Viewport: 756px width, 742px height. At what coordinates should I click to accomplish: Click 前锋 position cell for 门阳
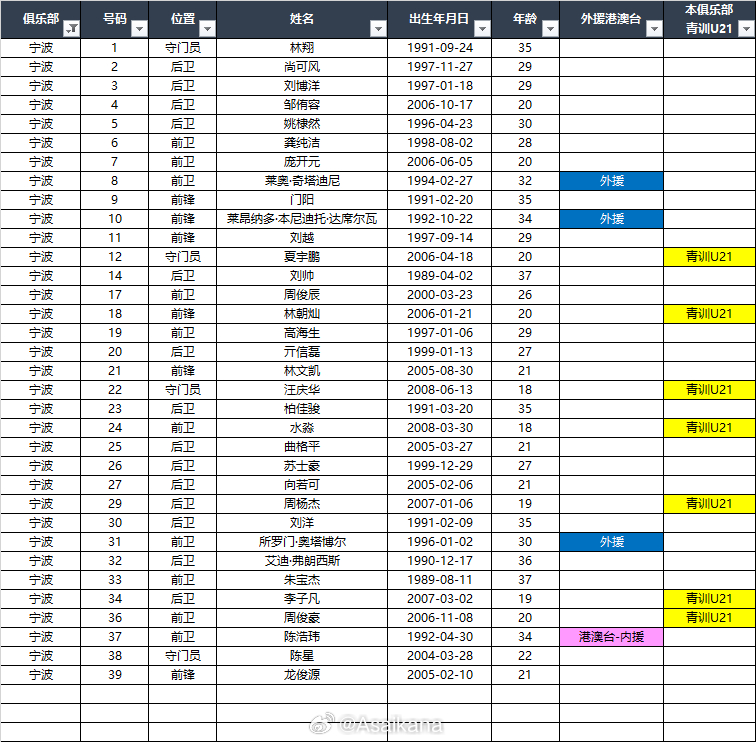point(183,200)
